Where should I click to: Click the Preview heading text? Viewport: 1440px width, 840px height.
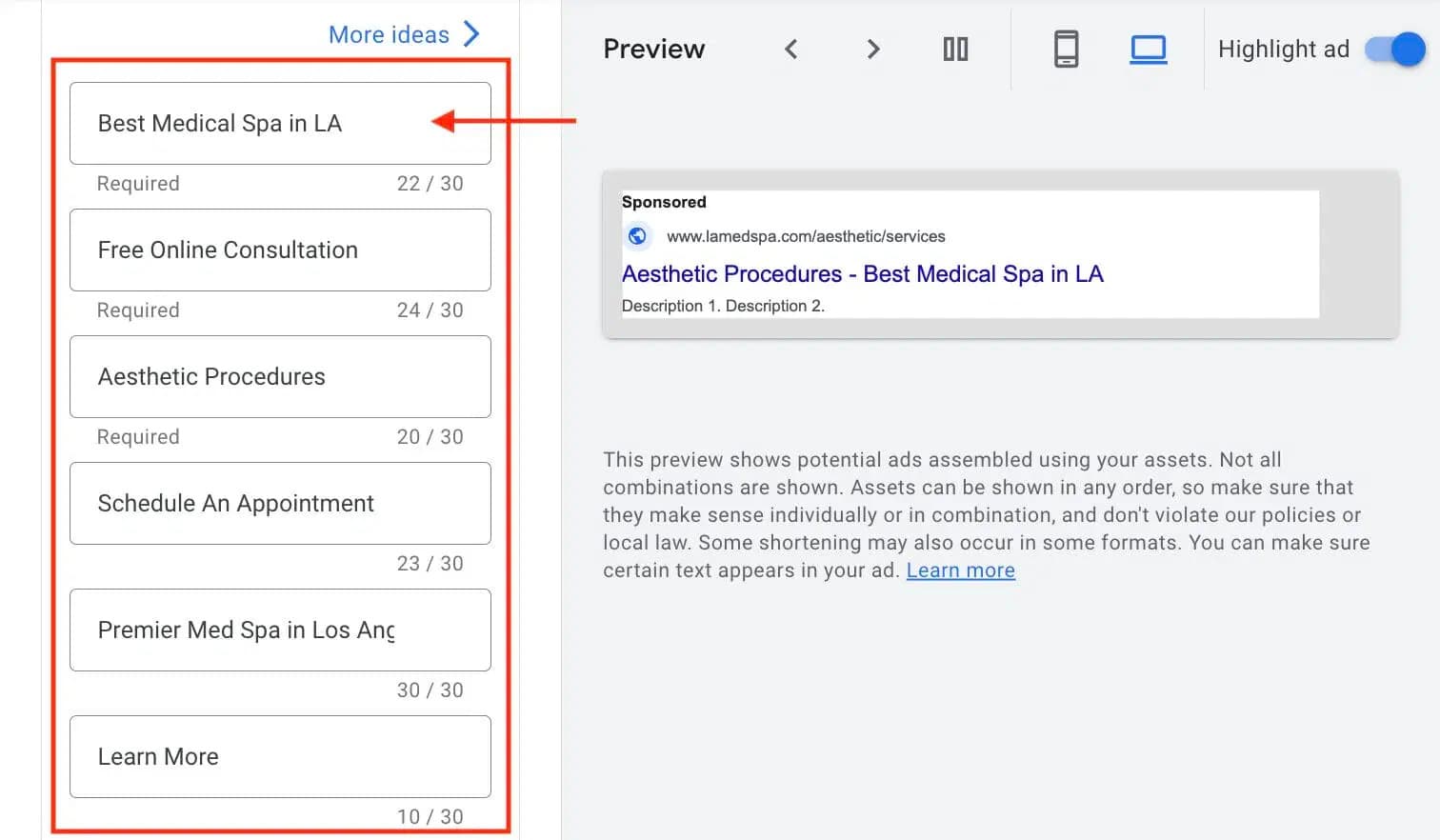coord(654,50)
